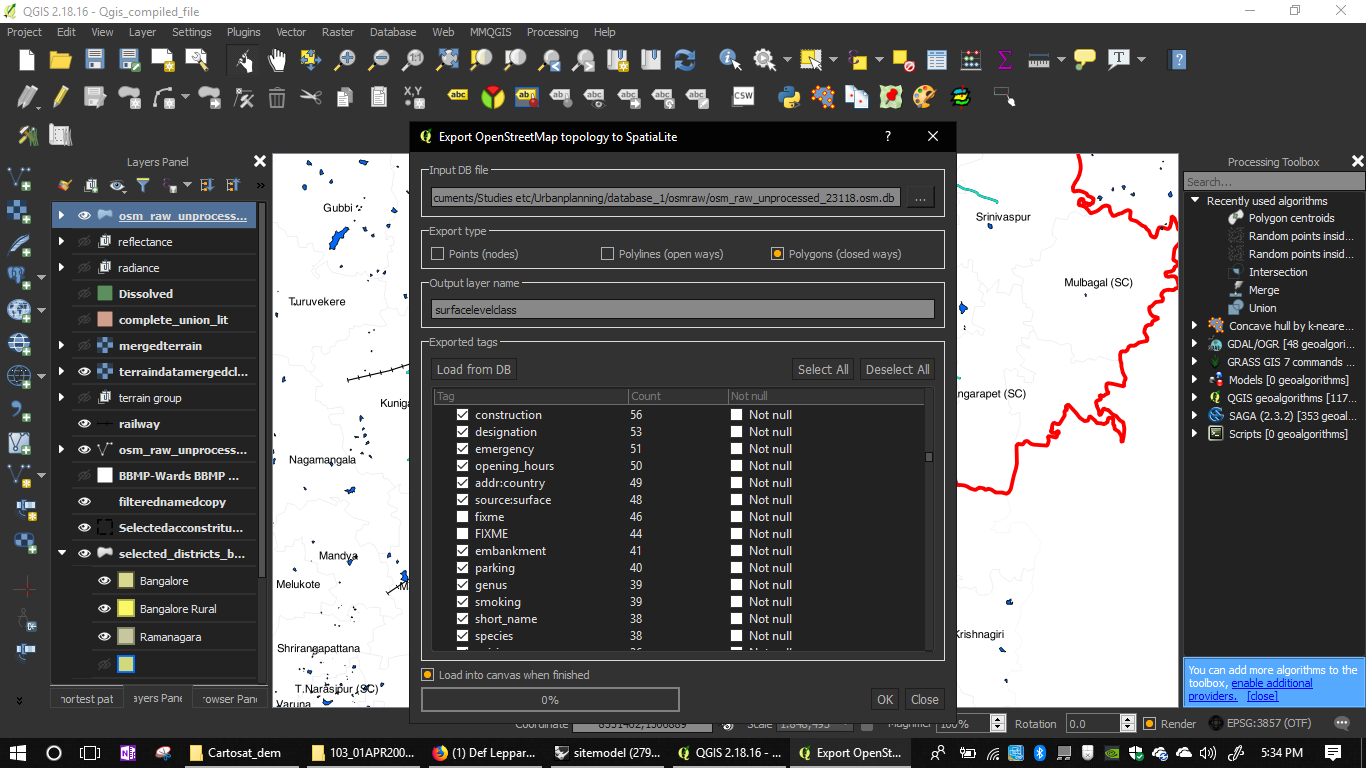Open the text annotation dropdown arrow
This screenshot has width=1366, height=768.
pyautogui.click(x=1141, y=60)
